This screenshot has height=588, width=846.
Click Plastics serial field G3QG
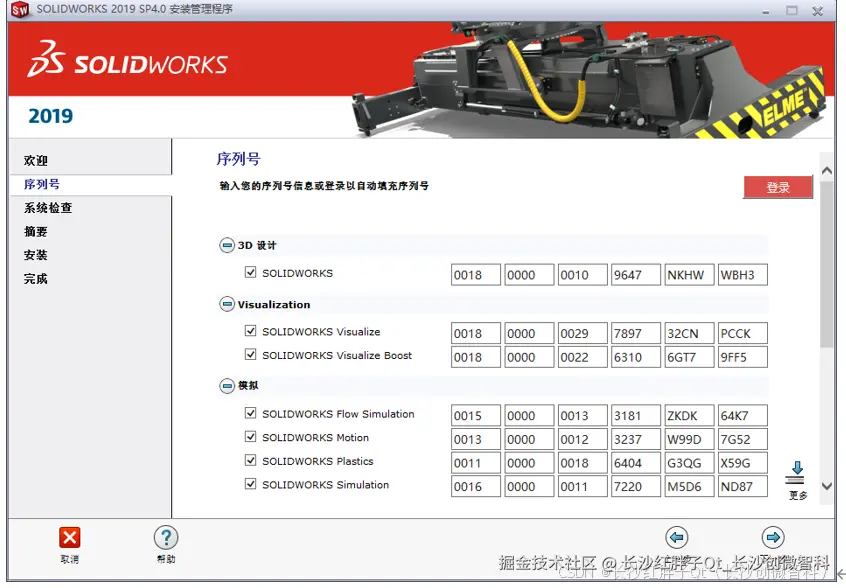click(690, 463)
